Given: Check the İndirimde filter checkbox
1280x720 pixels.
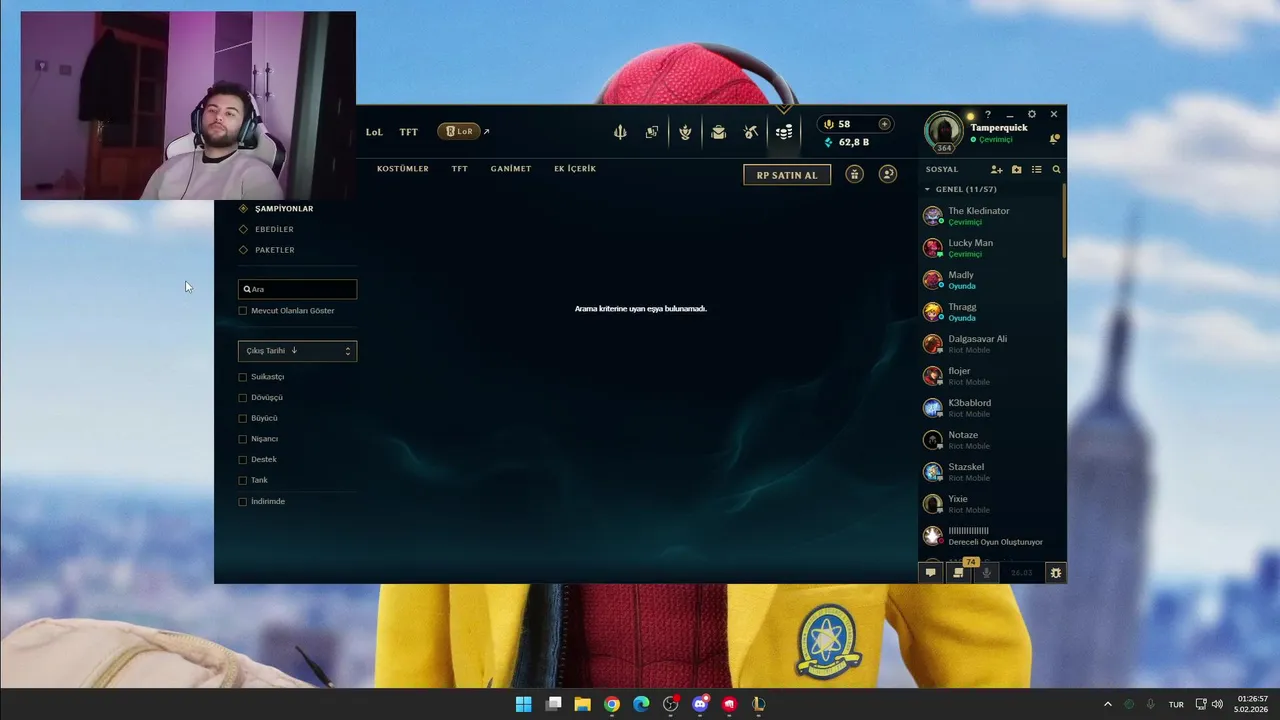Looking at the screenshot, I should pyautogui.click(x=243, y=501).
